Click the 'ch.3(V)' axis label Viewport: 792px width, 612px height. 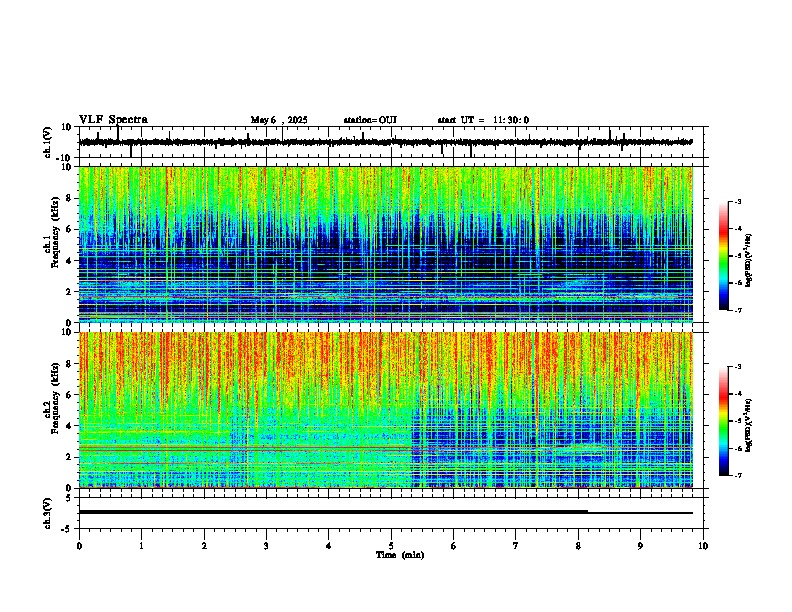pos(48,513)
